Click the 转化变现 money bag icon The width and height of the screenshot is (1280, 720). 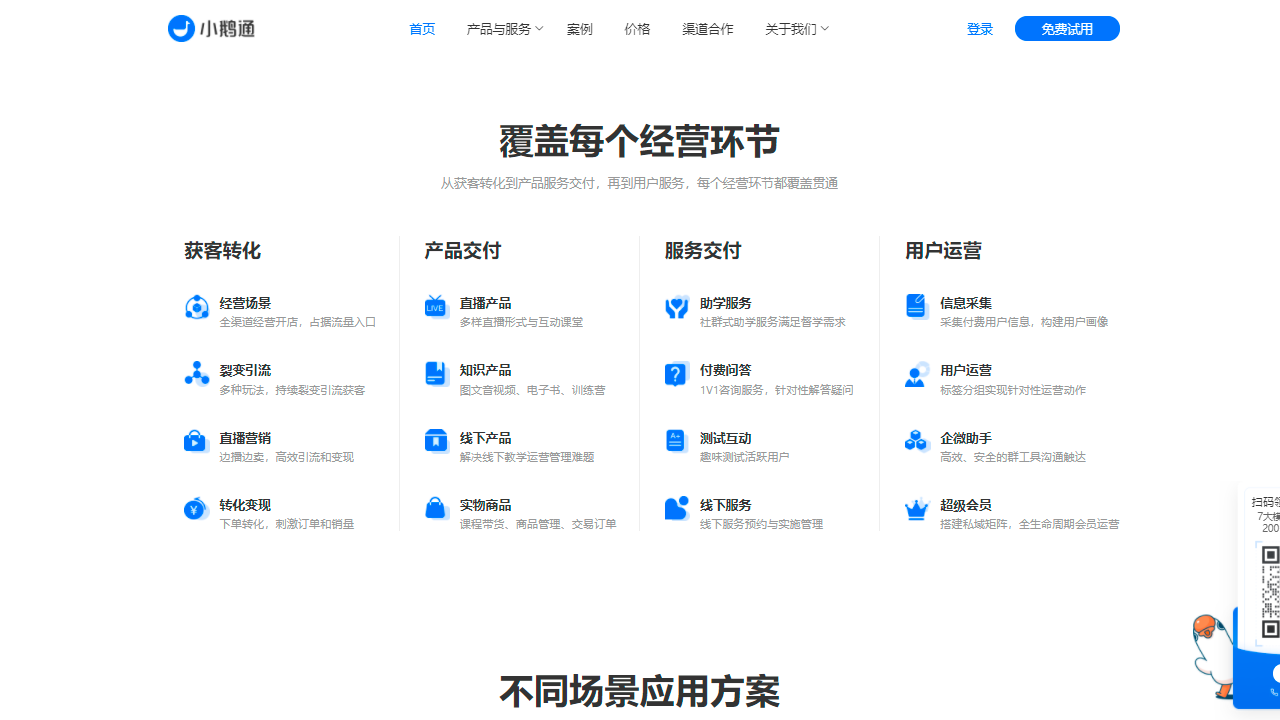tap(196, 509)
